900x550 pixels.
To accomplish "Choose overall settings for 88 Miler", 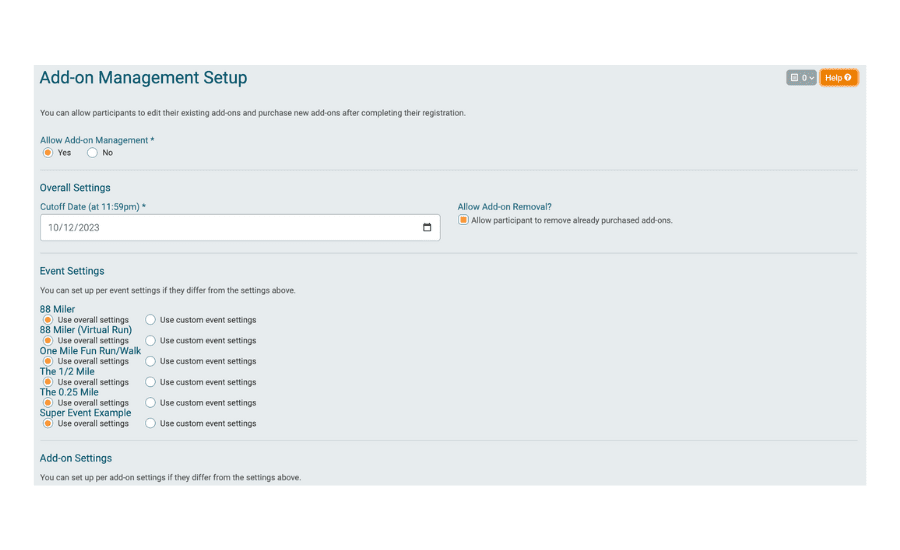I will tap(48, 320).
